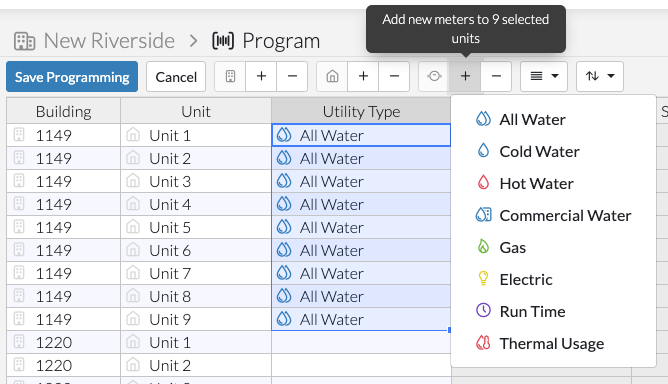The width and height of the screenshot is (668, 384).
Task: Click 1149 Unit 5 cell in Unit column
Action: [196, 227]
